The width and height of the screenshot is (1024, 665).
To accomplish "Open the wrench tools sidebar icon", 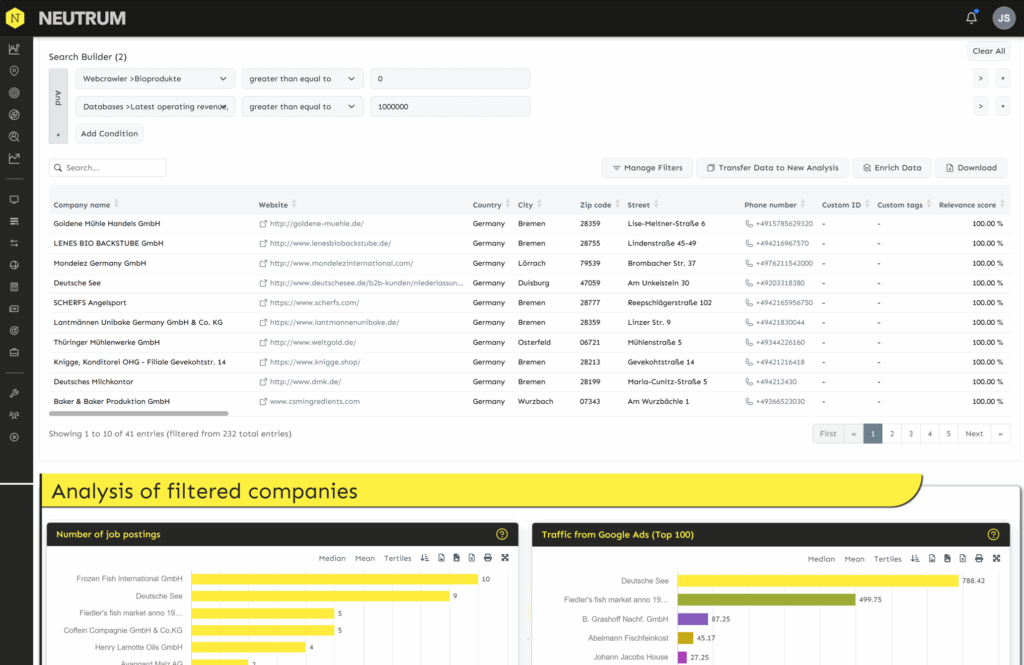I will 14,393.
